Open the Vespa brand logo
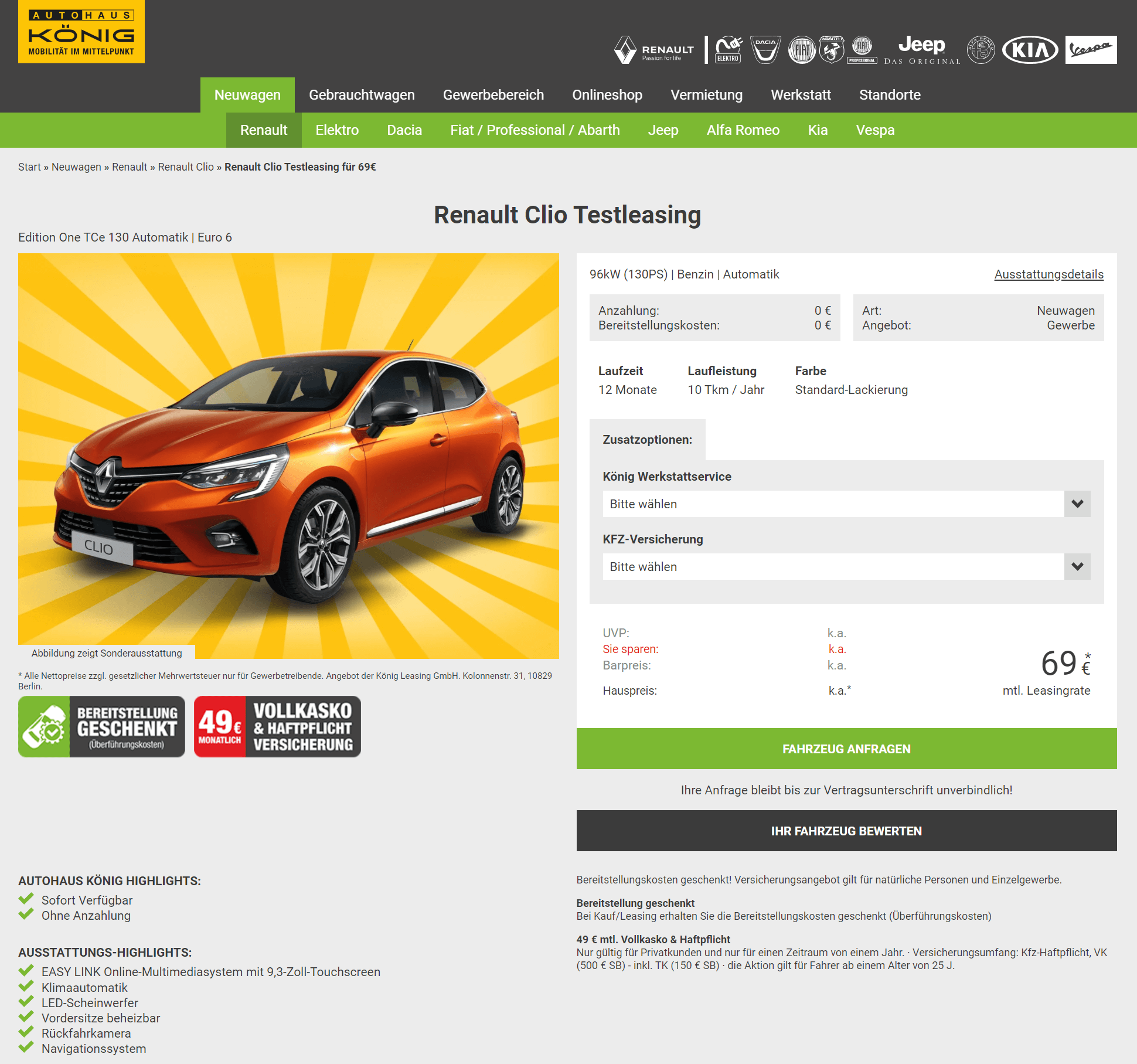 click(x=1091, y=50)
